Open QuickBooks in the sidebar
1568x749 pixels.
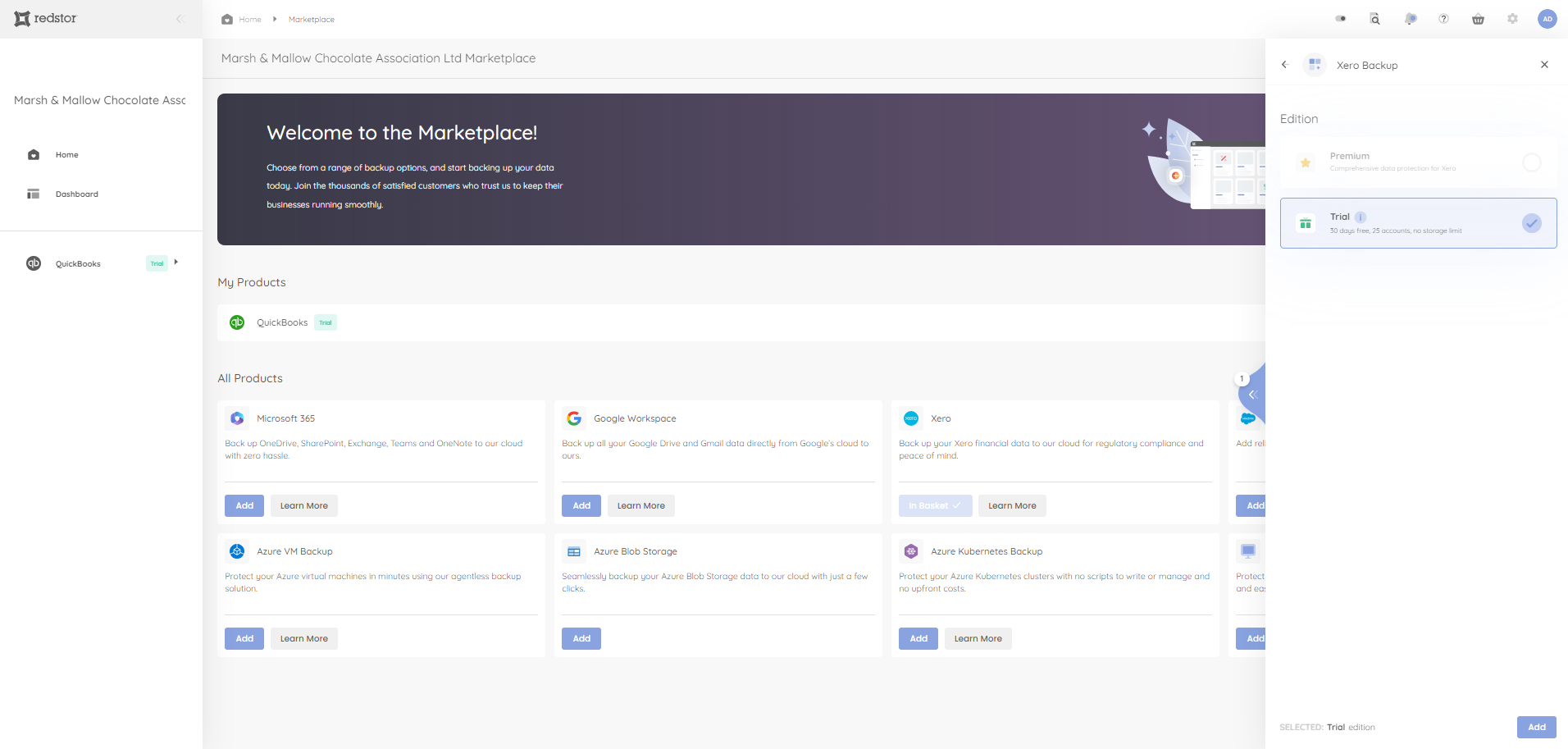point(78,264)
